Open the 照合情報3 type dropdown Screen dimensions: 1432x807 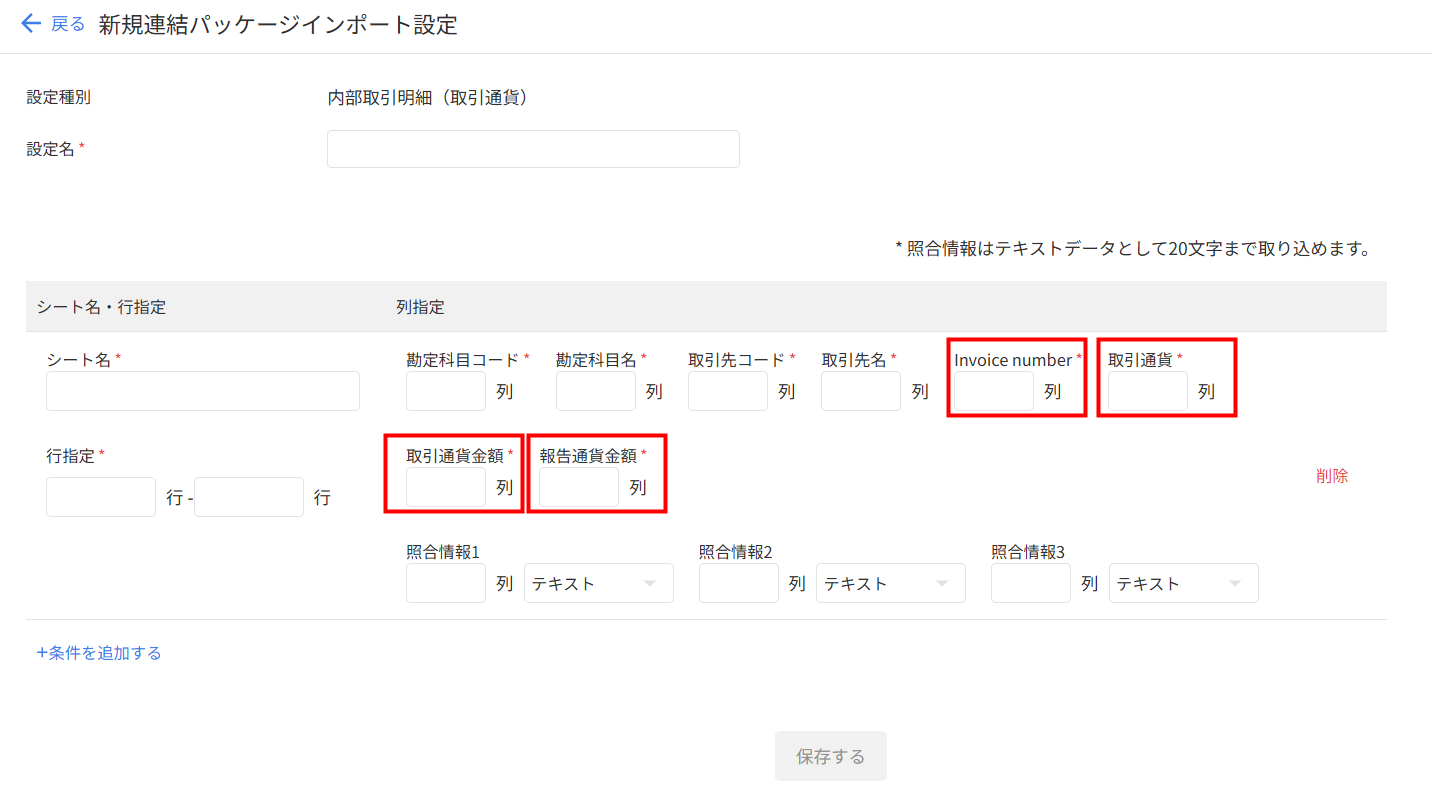click(x=1183, y=583)
